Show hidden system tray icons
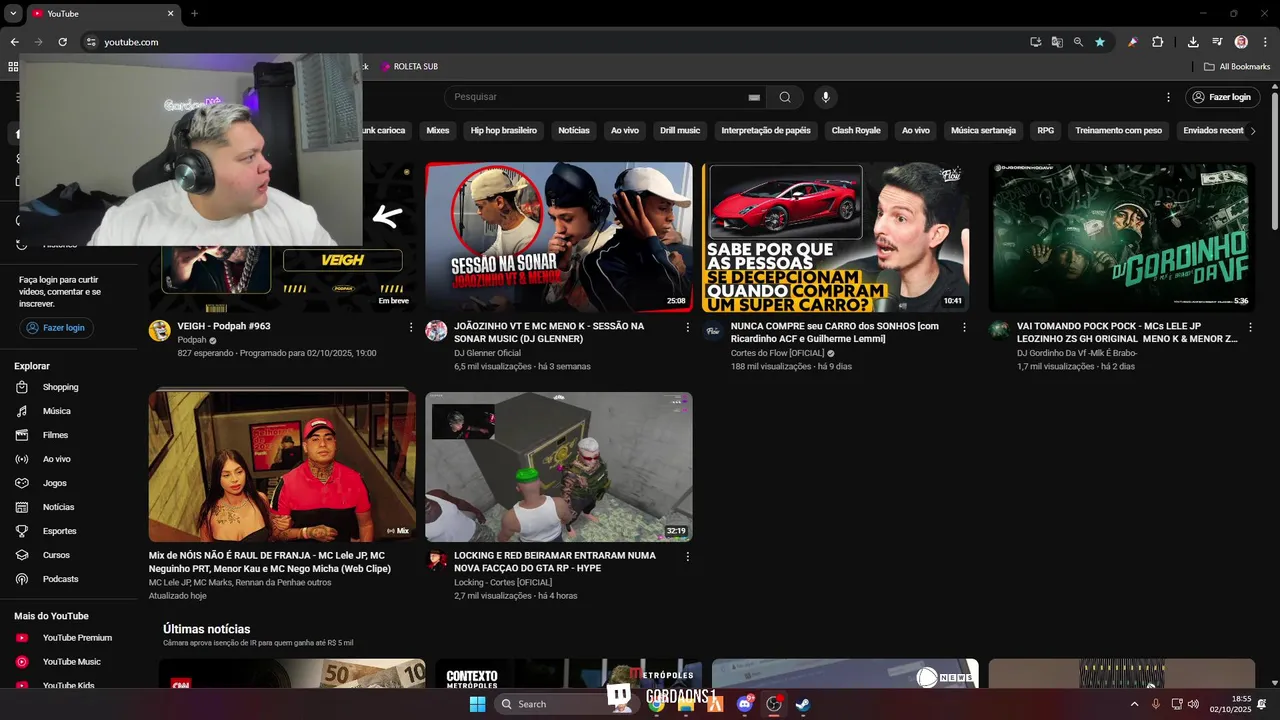Screen dimensions: 1280x720 1134,704
